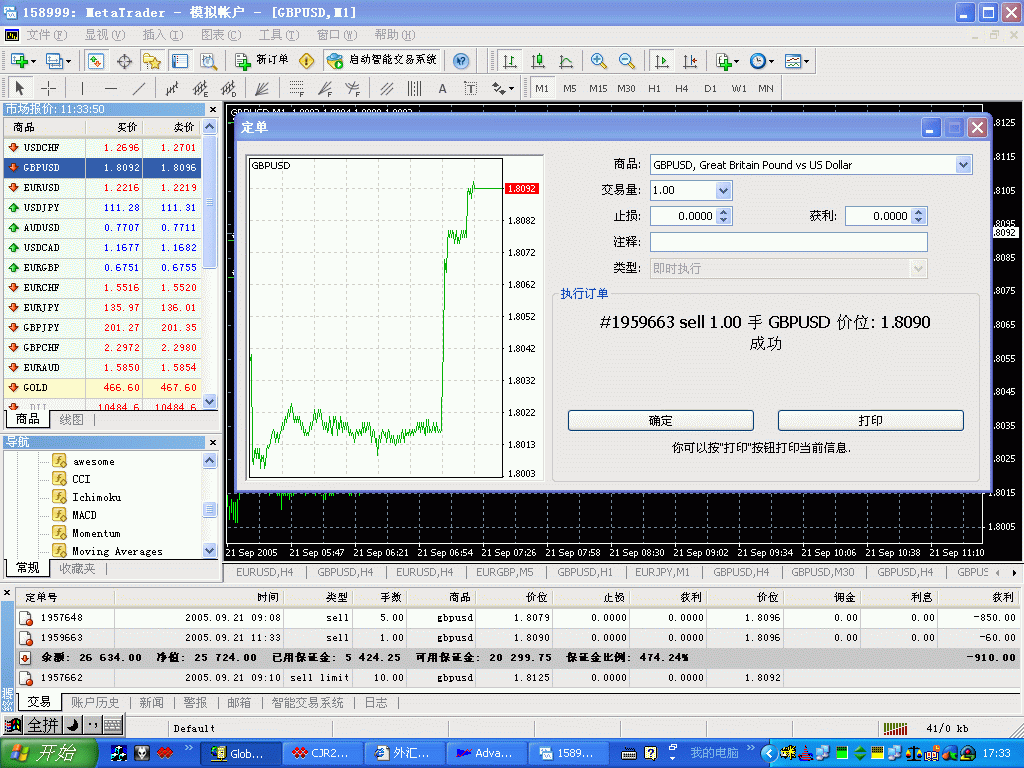Enable the auto-scroll chart toggle
This screenshot has width=1024, height=768.
662,61
